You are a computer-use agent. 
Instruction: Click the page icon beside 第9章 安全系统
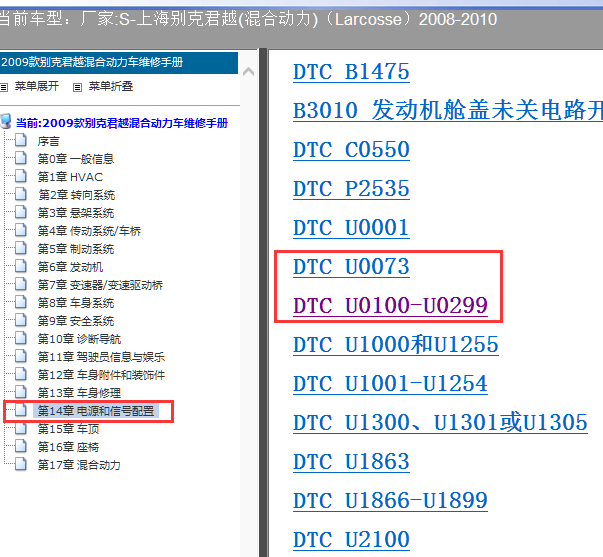click(x=20, y=320)
